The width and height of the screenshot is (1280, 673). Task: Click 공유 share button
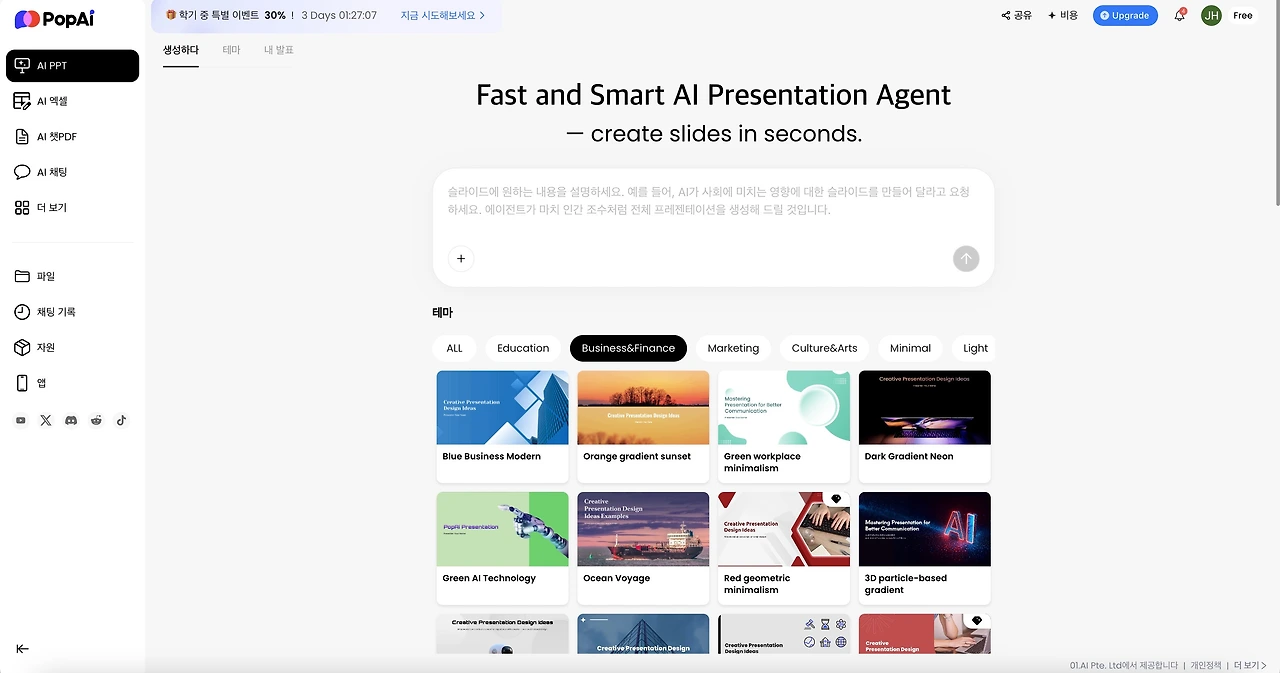tap(1017, 16)
